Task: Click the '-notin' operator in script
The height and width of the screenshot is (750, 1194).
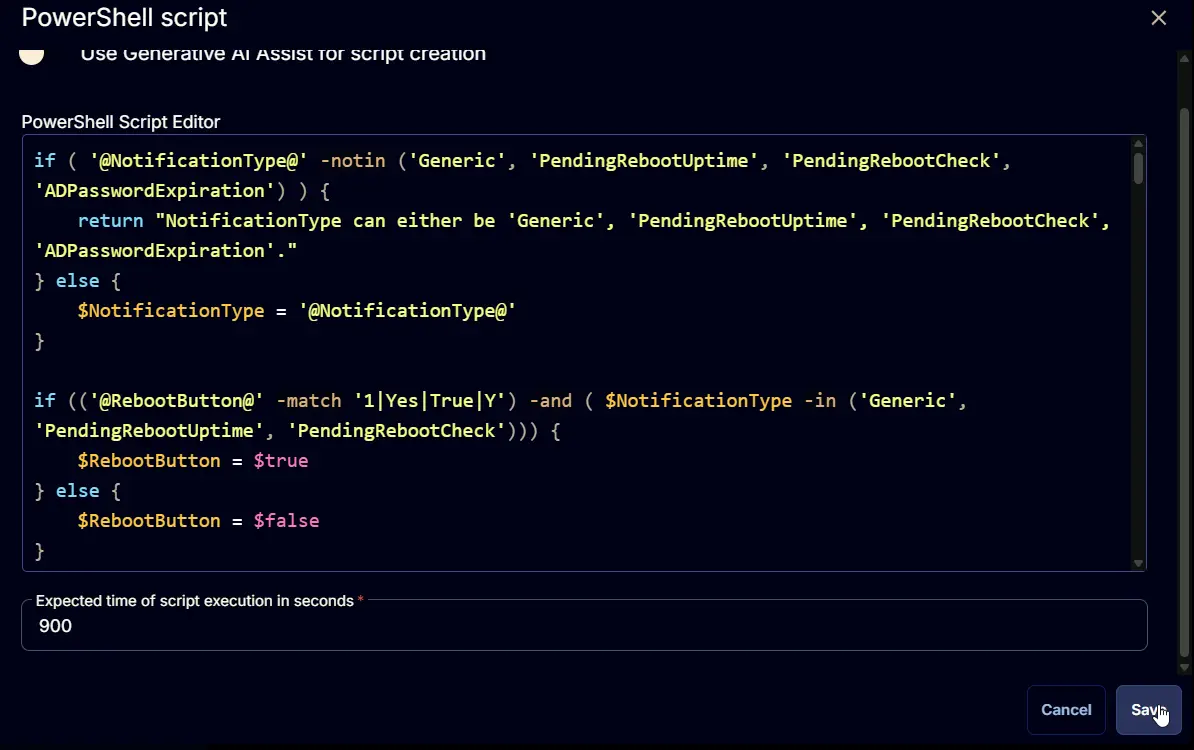Action: [353, 161]
